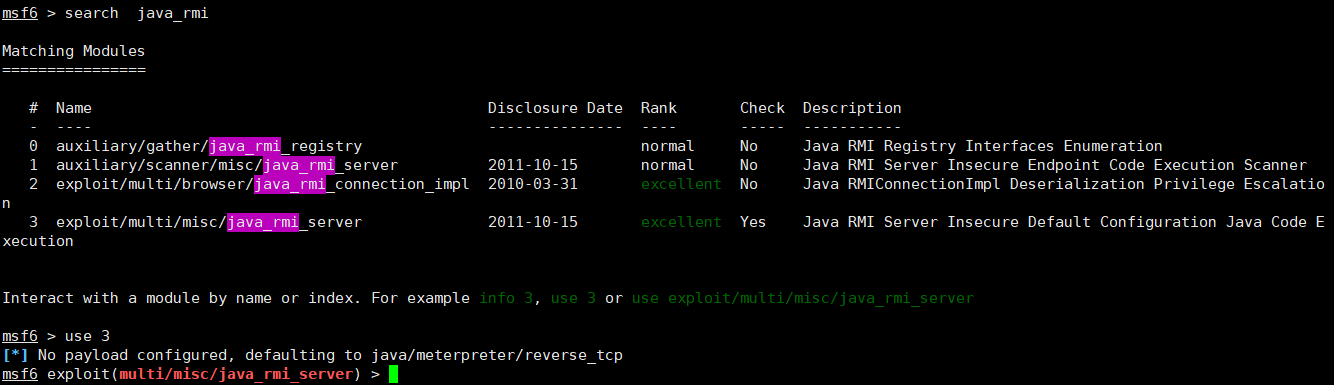Click the index number 2 in module list
This screenshot has width=1334, height=385.
33,184
